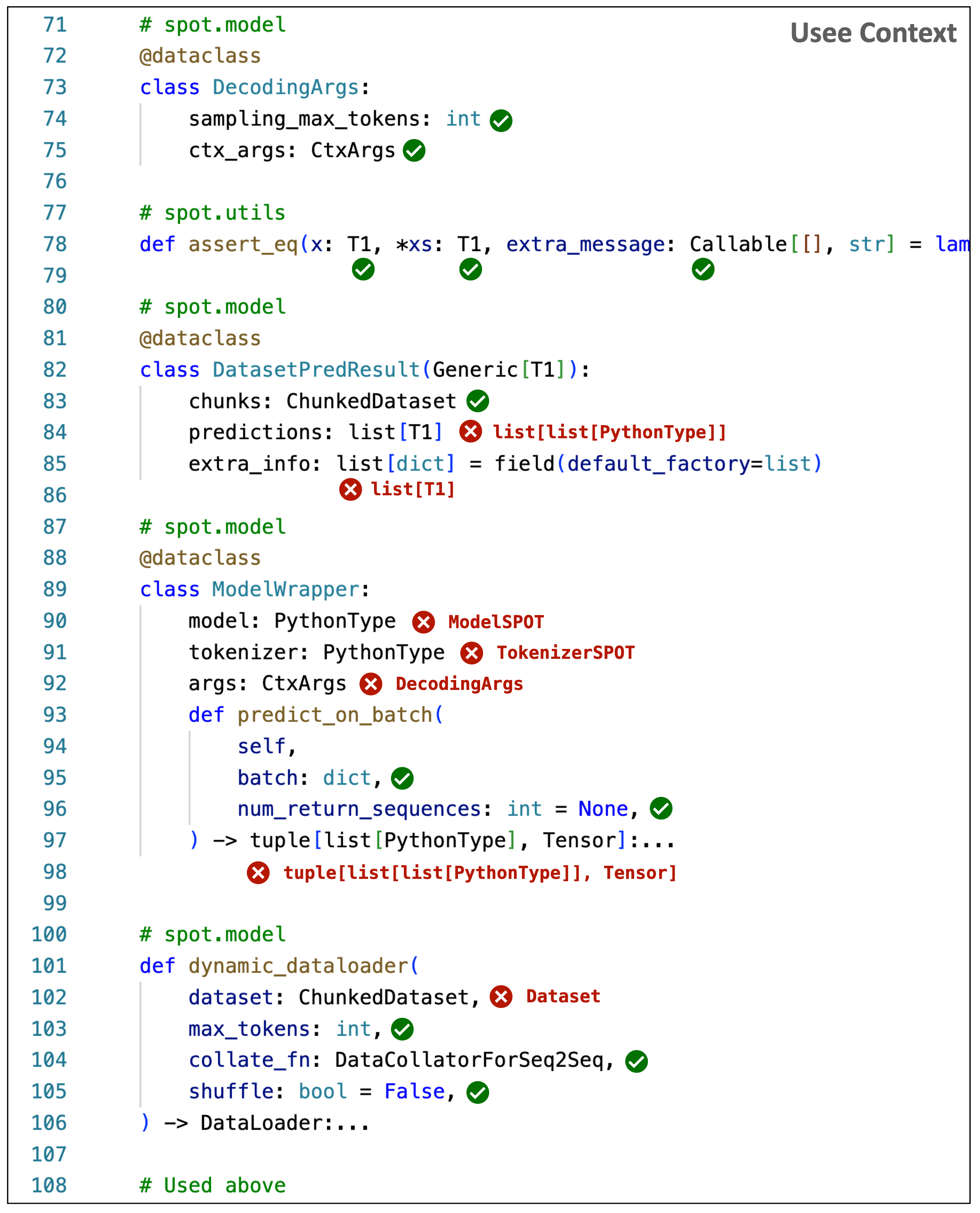Click green check beside shuffle: bool = False
The height and width of the screenshot is (1213, 980).
point(478,1092)
